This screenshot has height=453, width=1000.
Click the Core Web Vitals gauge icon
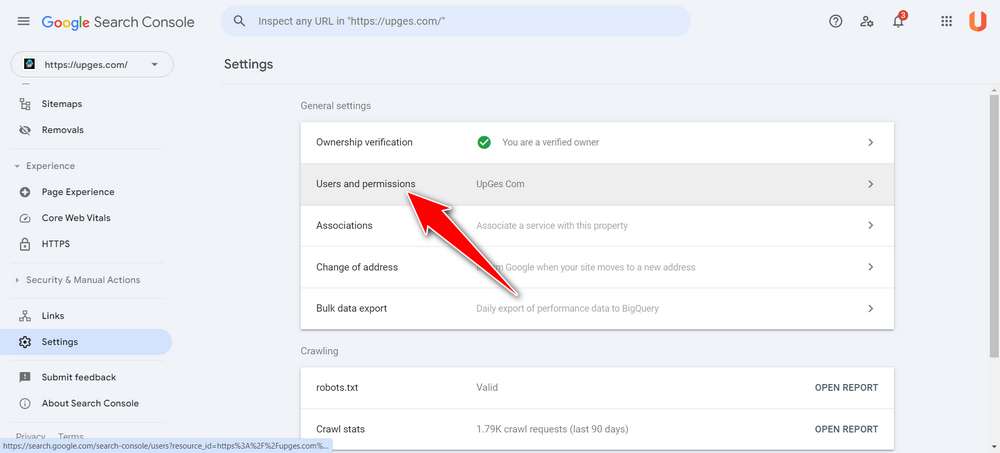[x=25, y=218]
